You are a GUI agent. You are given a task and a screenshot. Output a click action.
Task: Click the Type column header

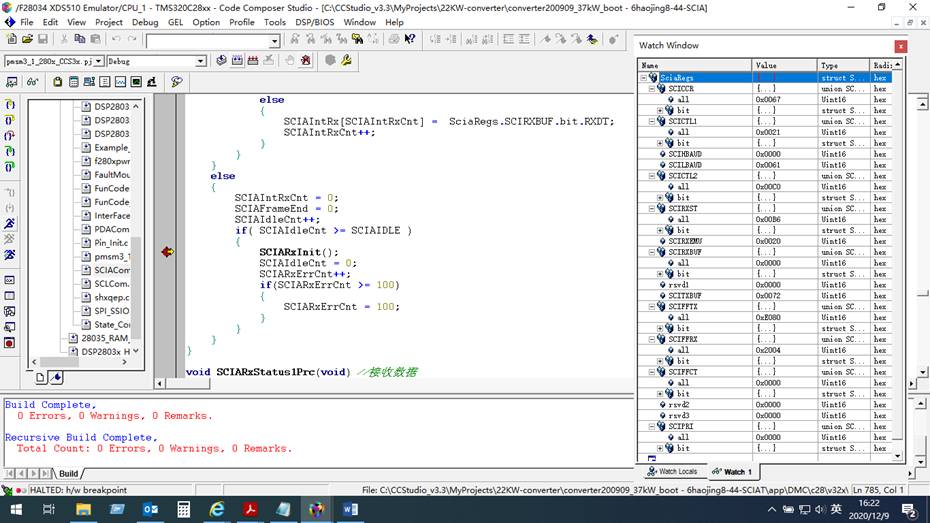tap(843, 65)
